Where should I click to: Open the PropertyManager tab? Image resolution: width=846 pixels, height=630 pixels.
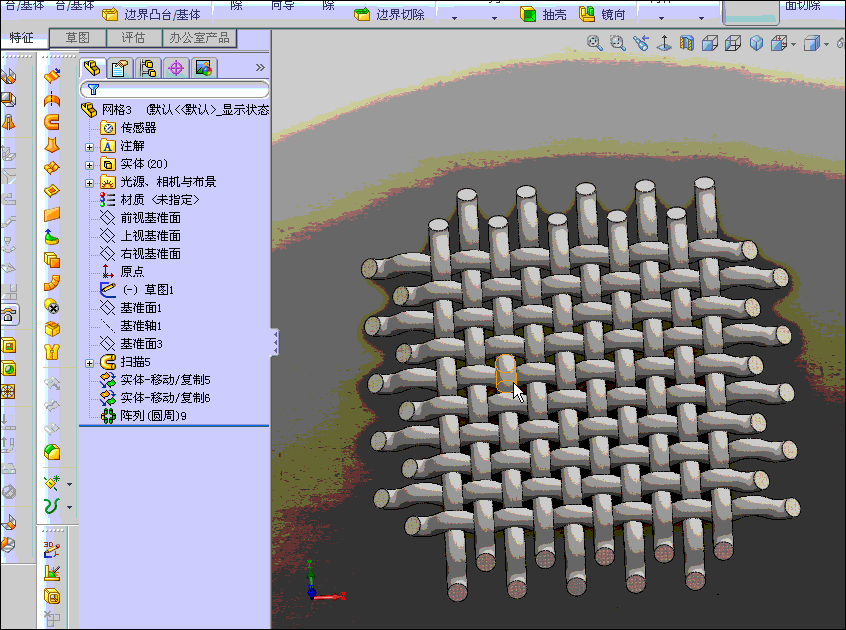point(119,69)
